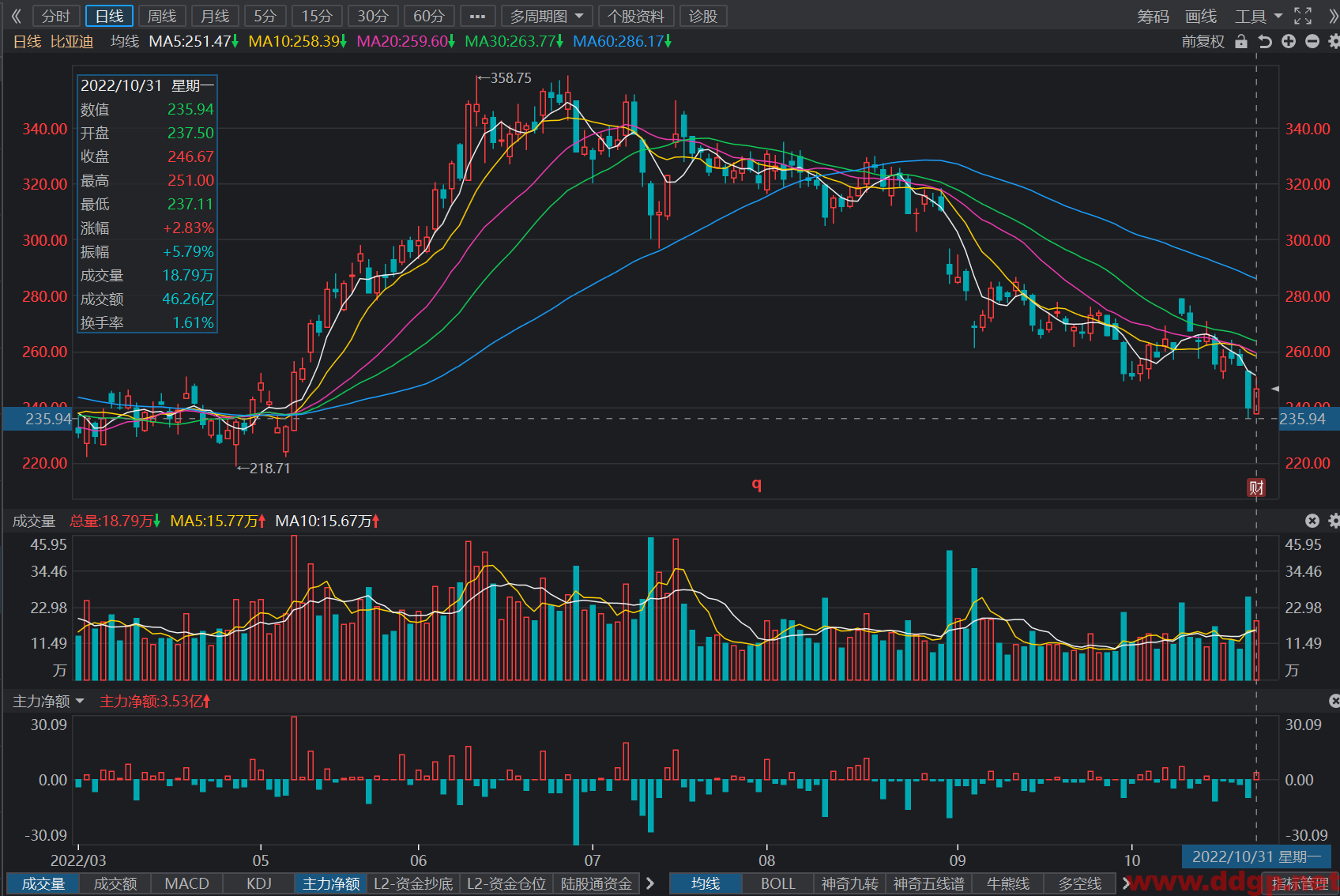Collapse left panel with double-left arrow
The height and width of the screenshot is (896, 1340).
pyautogui.click(x=16, y=16)
